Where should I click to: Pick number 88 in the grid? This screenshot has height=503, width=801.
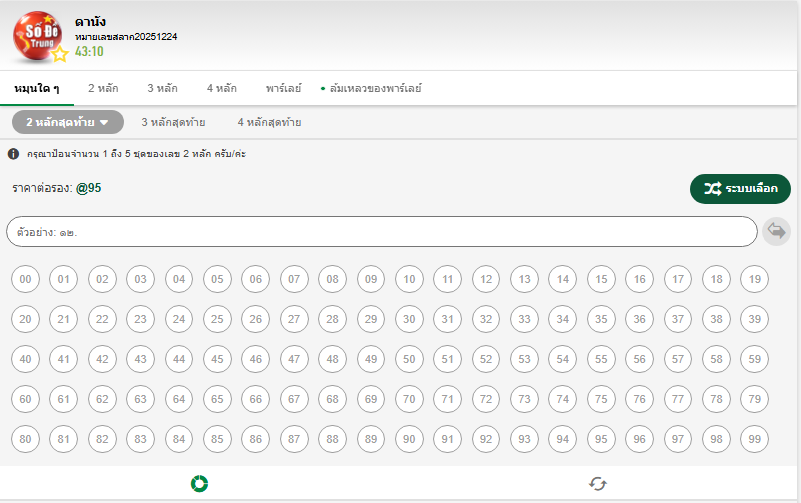(333, 439)
